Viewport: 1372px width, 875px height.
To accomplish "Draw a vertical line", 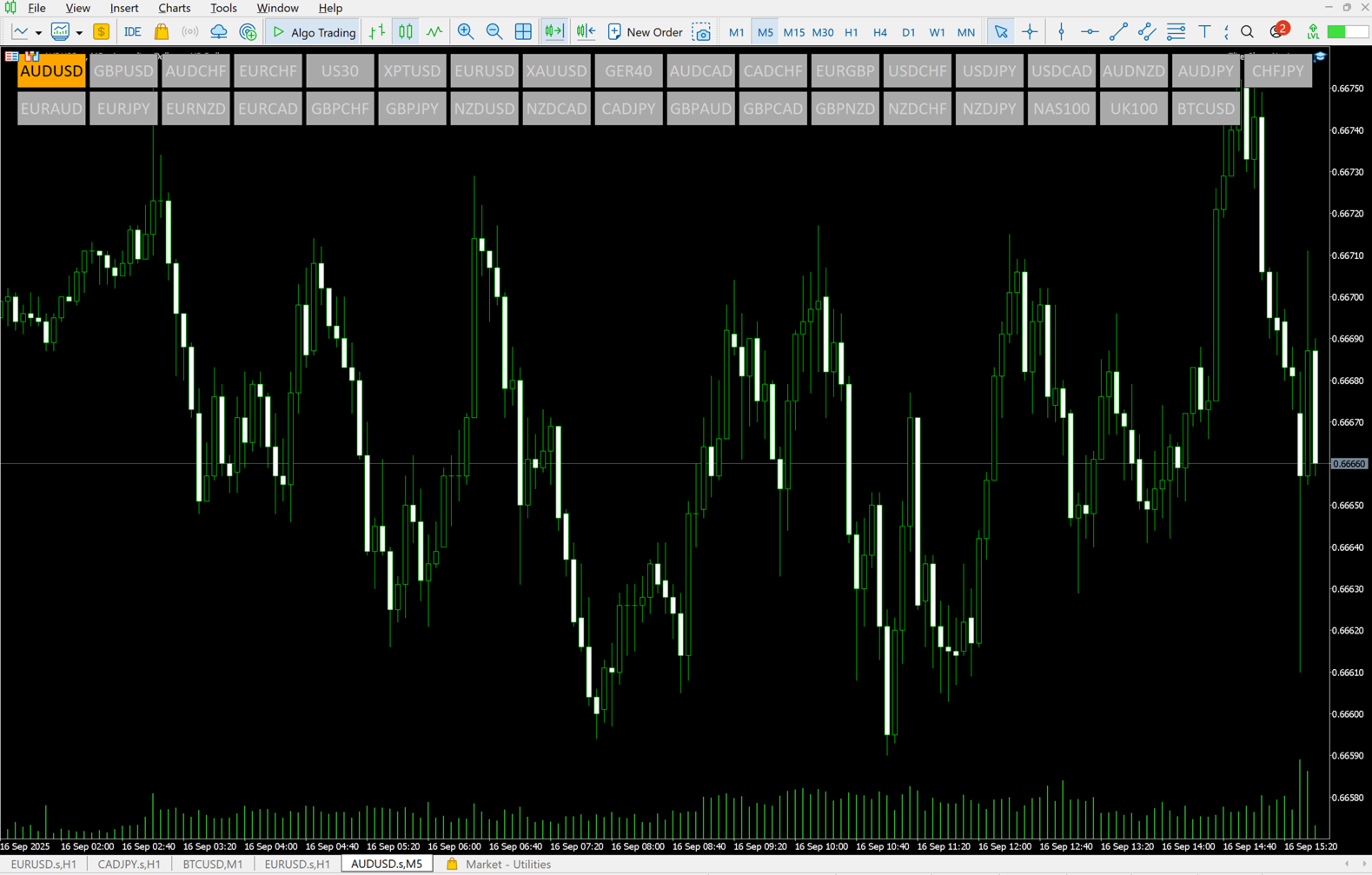I will tap(1061, 32).
